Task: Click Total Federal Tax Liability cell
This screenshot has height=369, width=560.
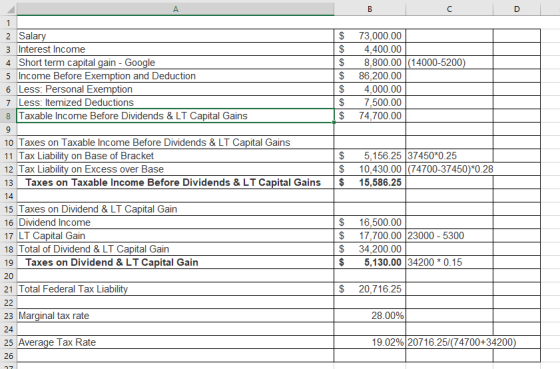Action: pyautogui.click(x=175, y=289)
